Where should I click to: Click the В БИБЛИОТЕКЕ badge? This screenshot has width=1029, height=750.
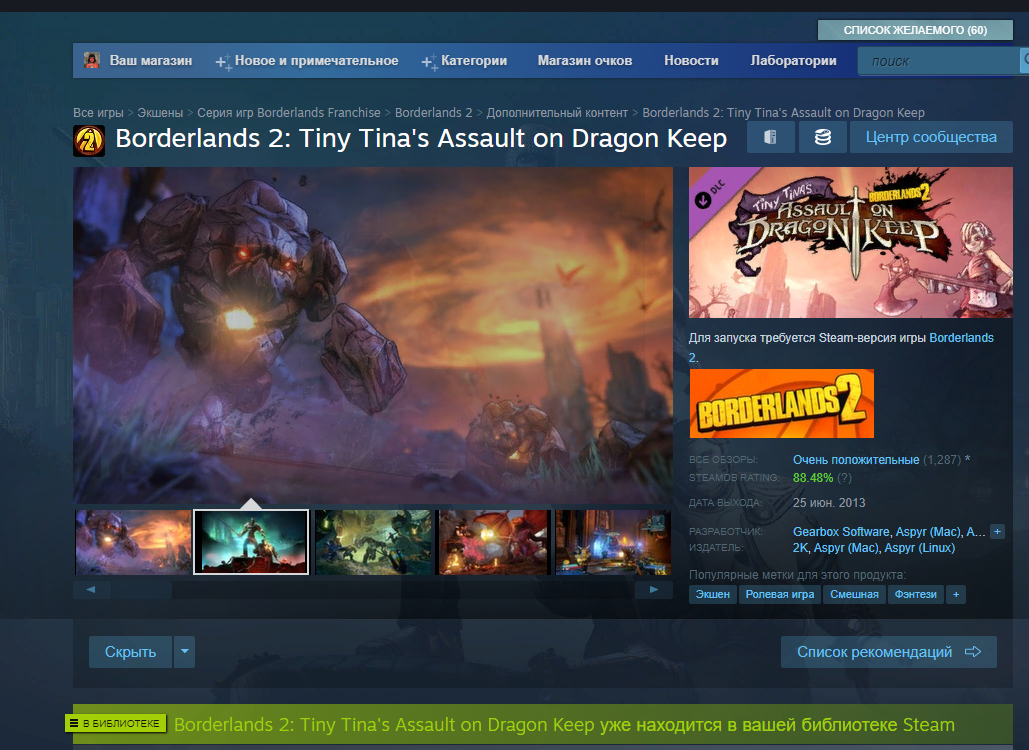(116, 723)
